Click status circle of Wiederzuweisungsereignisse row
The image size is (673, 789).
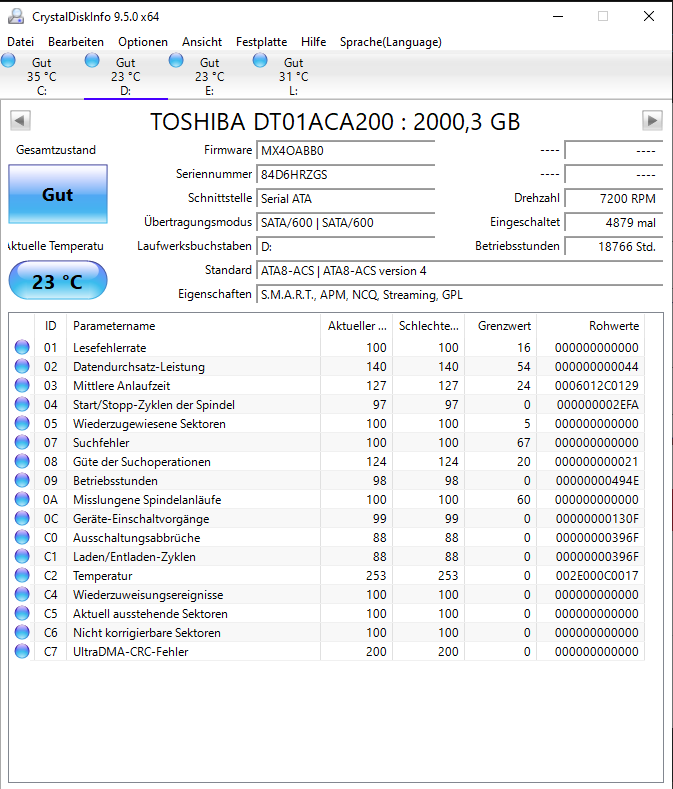tap(22, 594)
